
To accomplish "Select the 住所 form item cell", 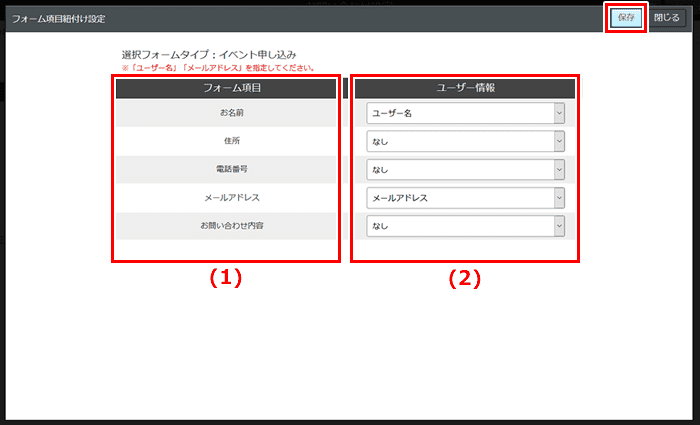I will point(226,141).
